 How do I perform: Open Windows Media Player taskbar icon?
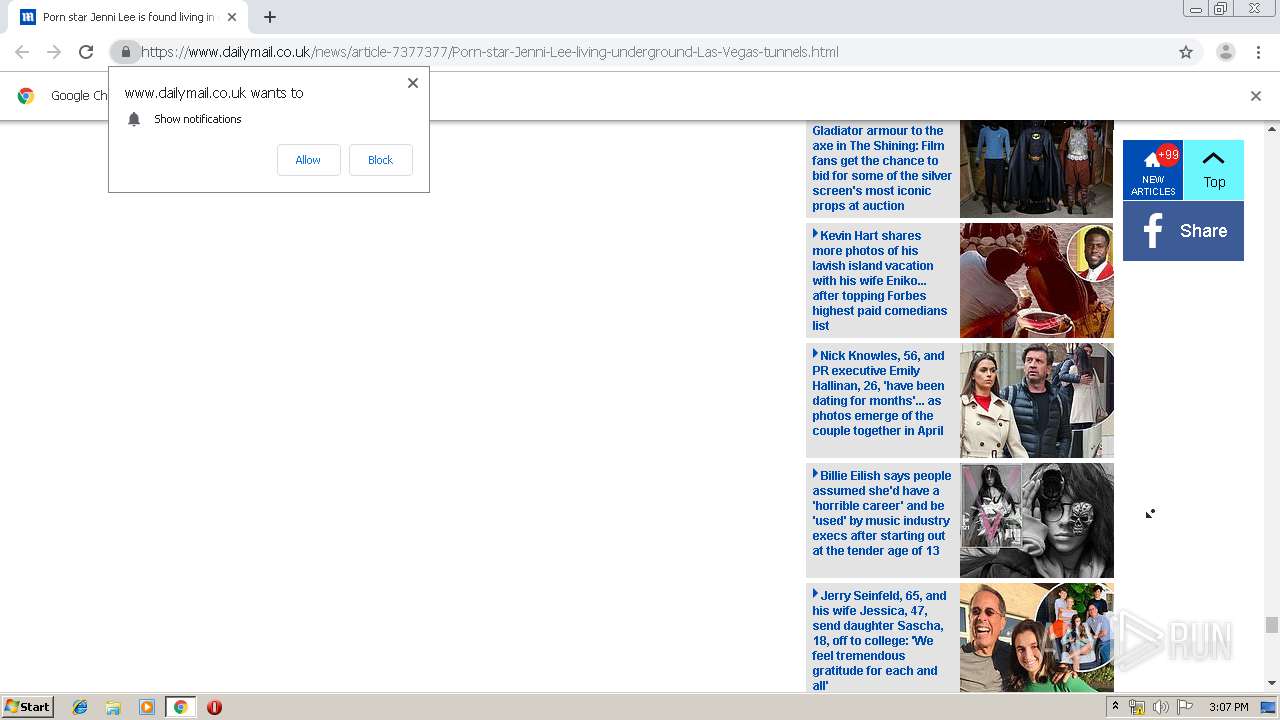[x=147, y=707]
